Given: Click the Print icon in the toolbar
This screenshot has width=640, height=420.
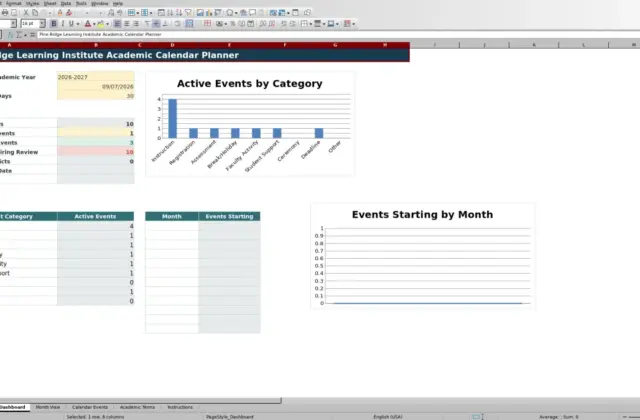Looking at the screenshot, I should [5, 13].
